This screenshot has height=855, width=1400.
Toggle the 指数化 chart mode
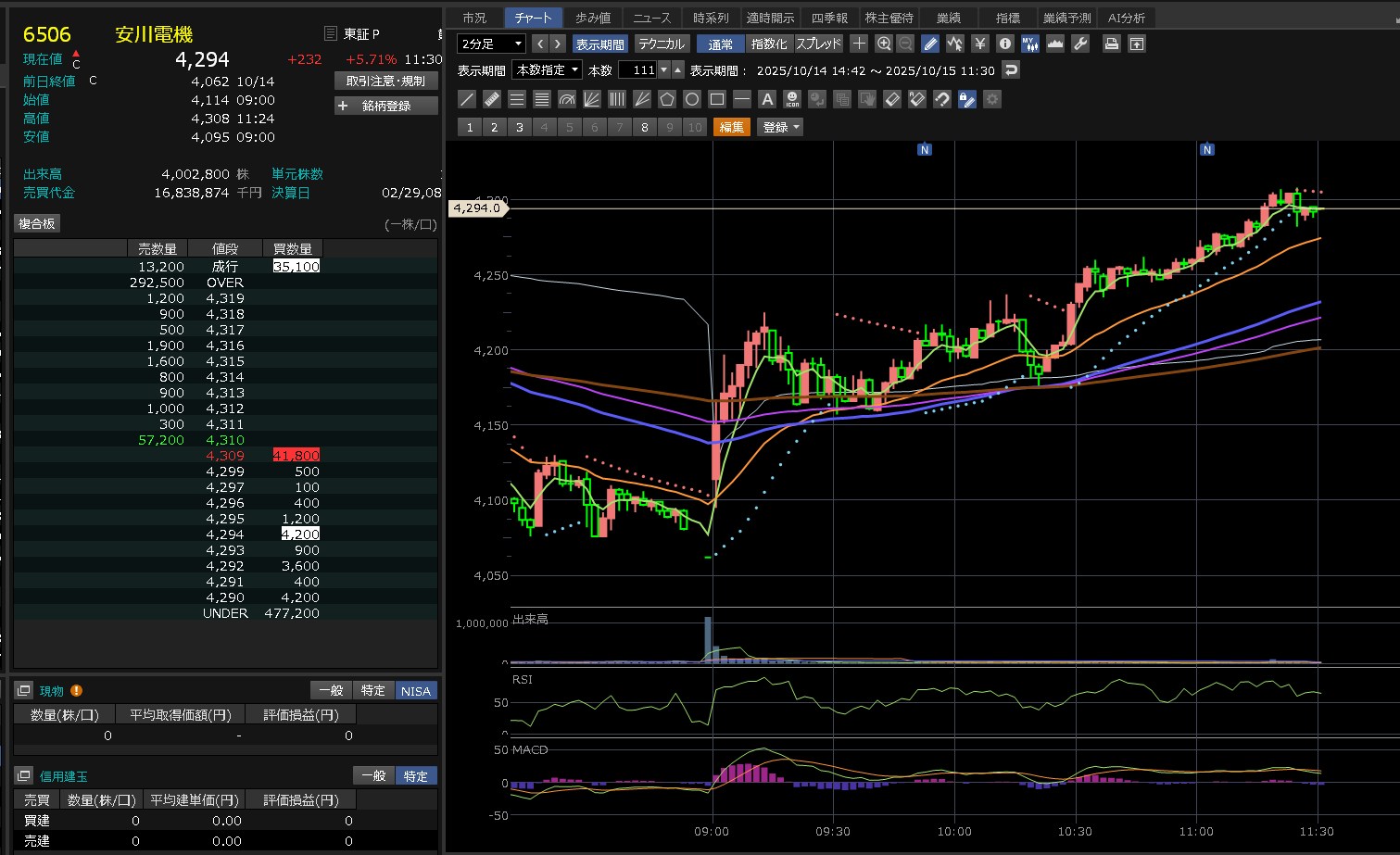point(769,44)
